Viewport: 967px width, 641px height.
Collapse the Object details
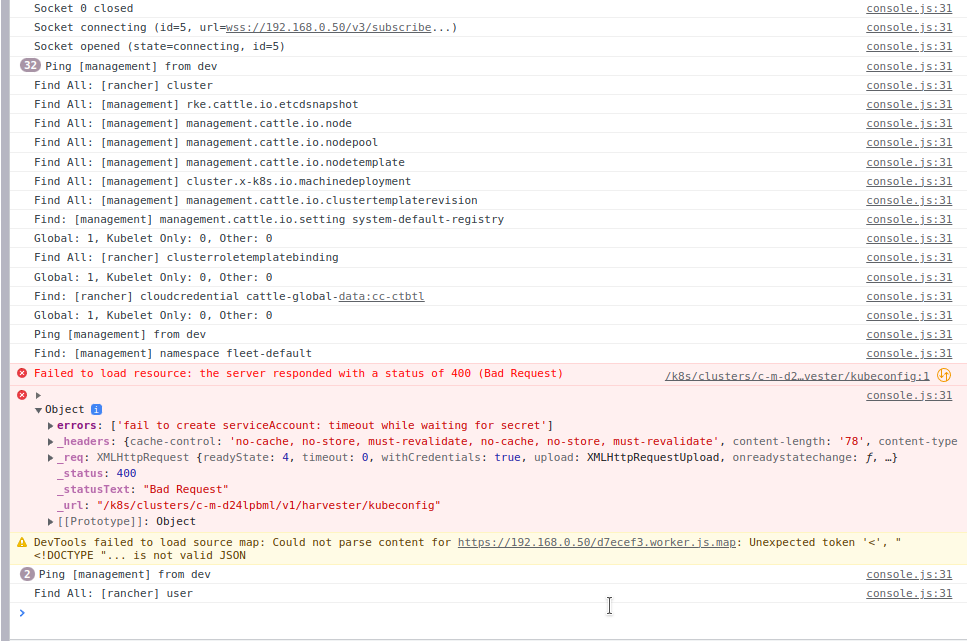pyautogui.click(x=37, y=408)
